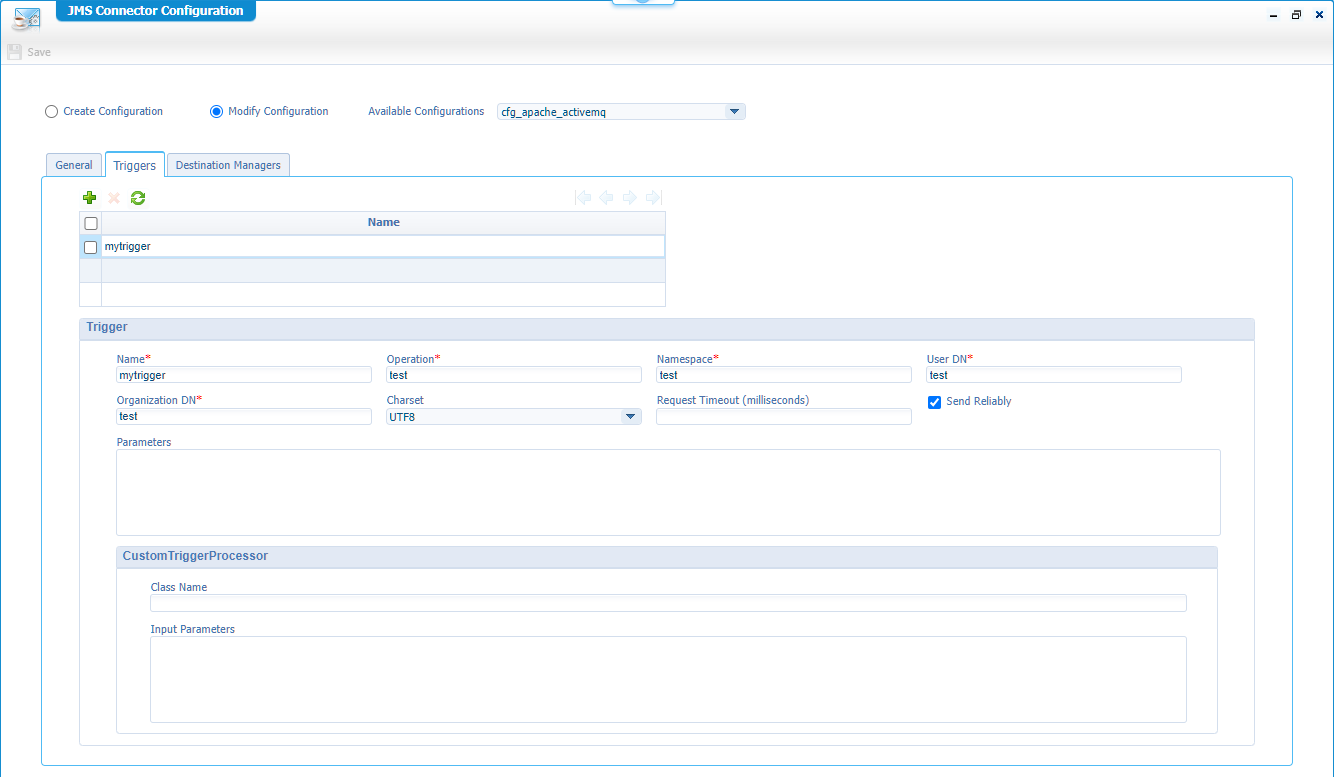Toggle the select-all checkbox in table header
Screen dimensions: 1334x777
(91, 223)
